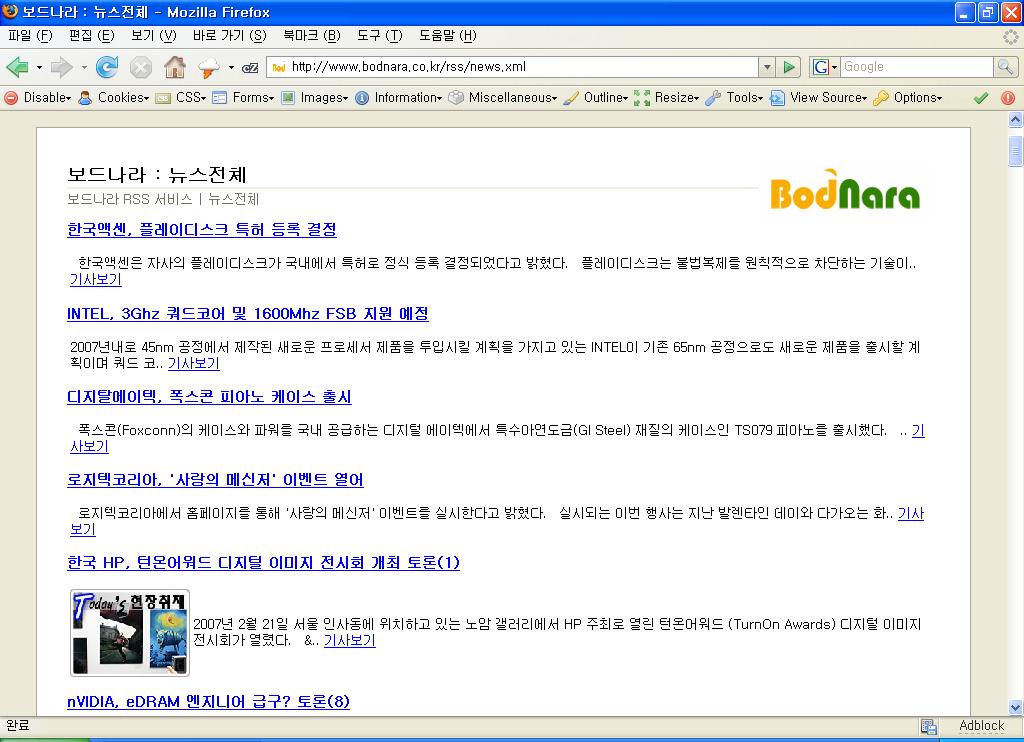Open the View Source toolbar menu
Screen dimensions: 1024x742
tap(819, 98)
